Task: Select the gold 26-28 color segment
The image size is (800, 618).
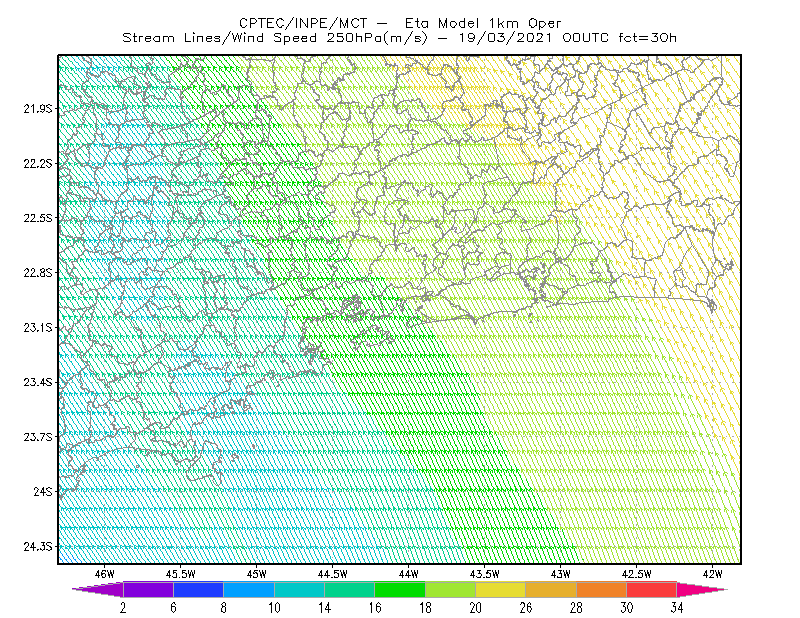Action: tap(551, 589)
